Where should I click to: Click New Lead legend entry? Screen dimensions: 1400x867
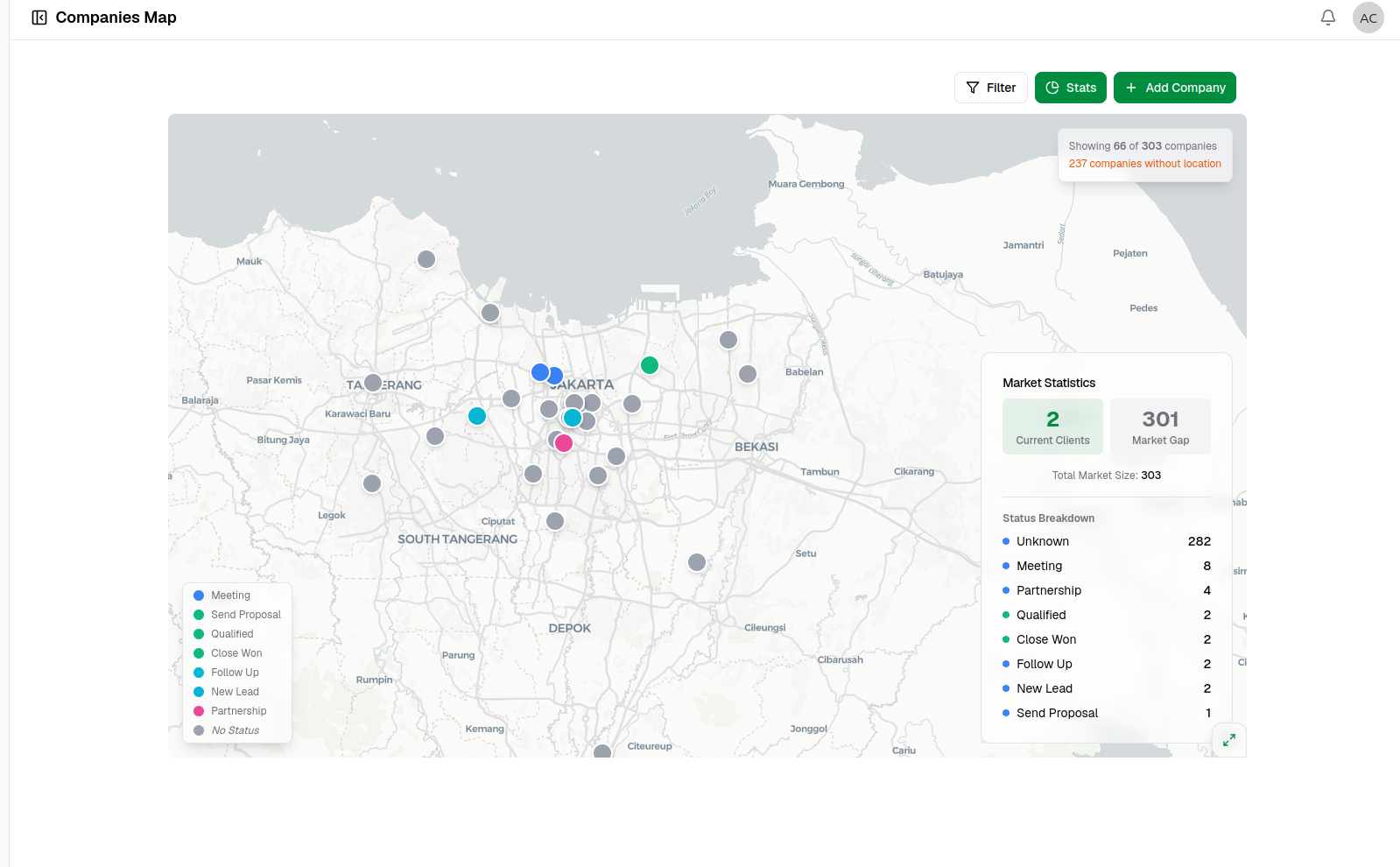pyautogui.click(x=226, y=692)
